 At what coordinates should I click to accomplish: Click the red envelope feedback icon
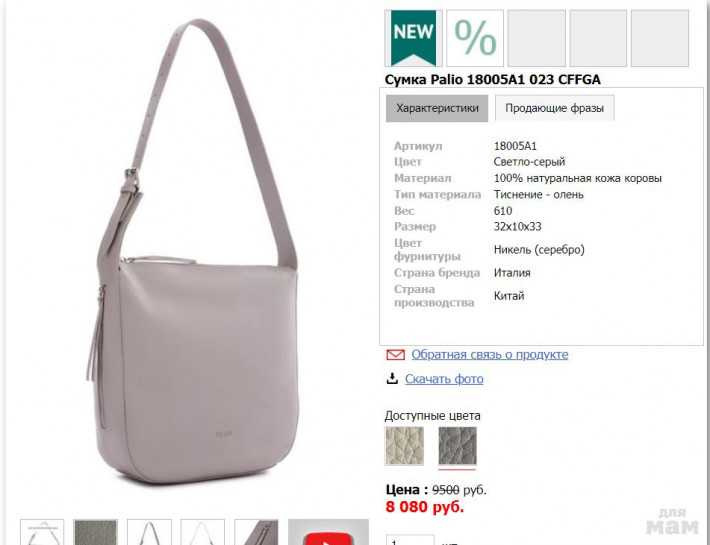click(395, 355)
